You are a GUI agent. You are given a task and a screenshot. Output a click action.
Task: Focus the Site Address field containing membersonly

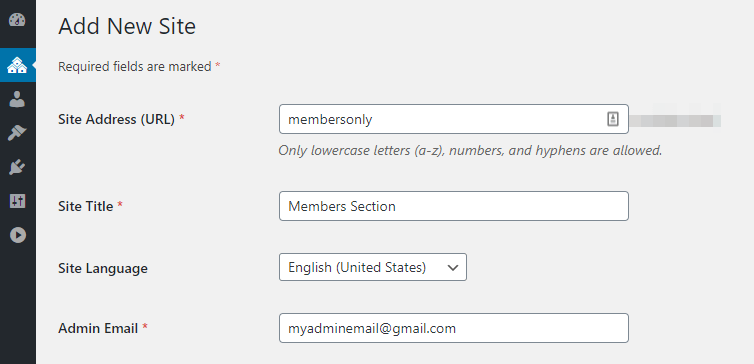(453, 119)
